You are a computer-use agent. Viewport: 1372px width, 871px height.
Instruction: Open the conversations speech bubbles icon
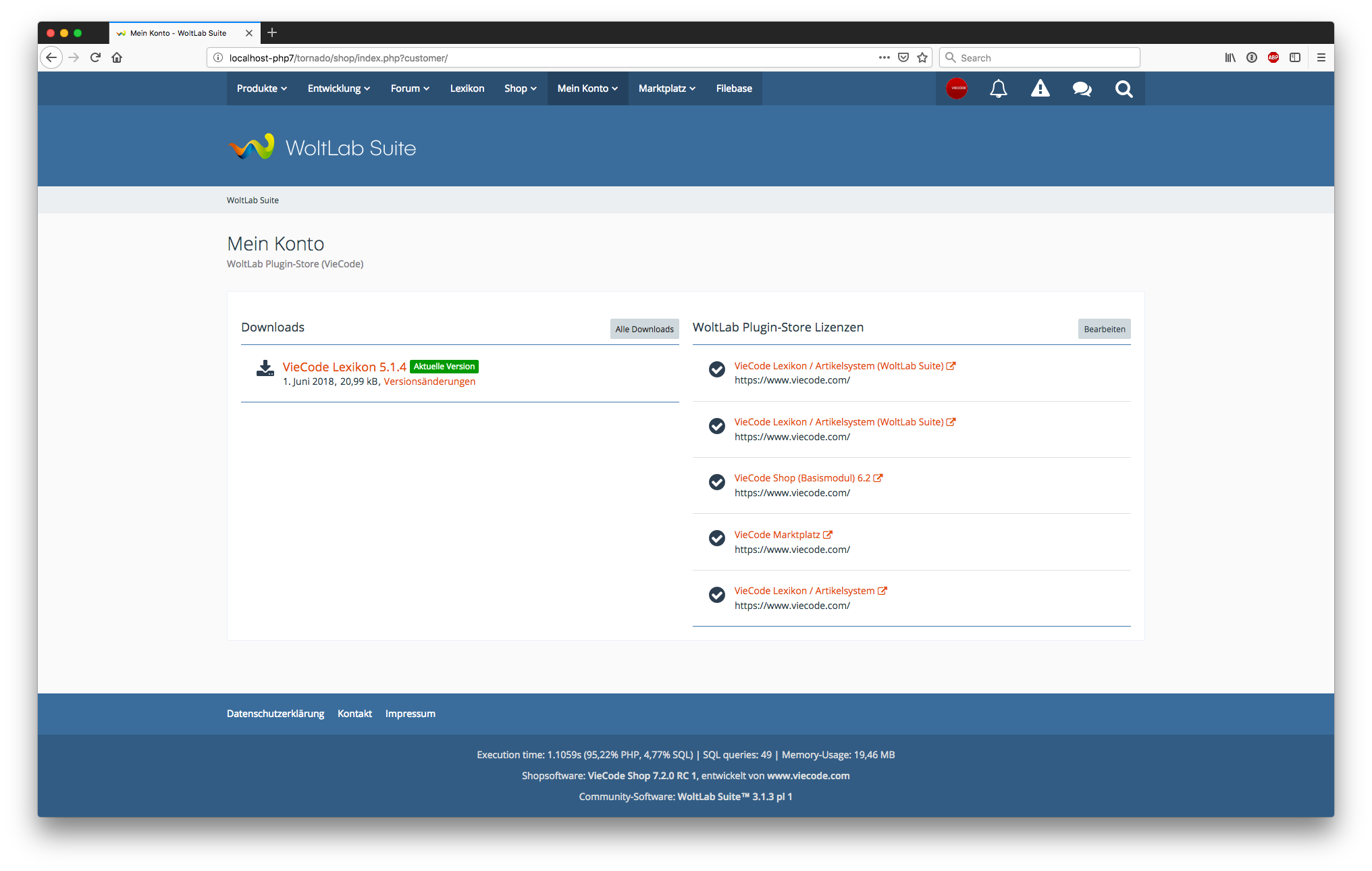(1082, 88)
